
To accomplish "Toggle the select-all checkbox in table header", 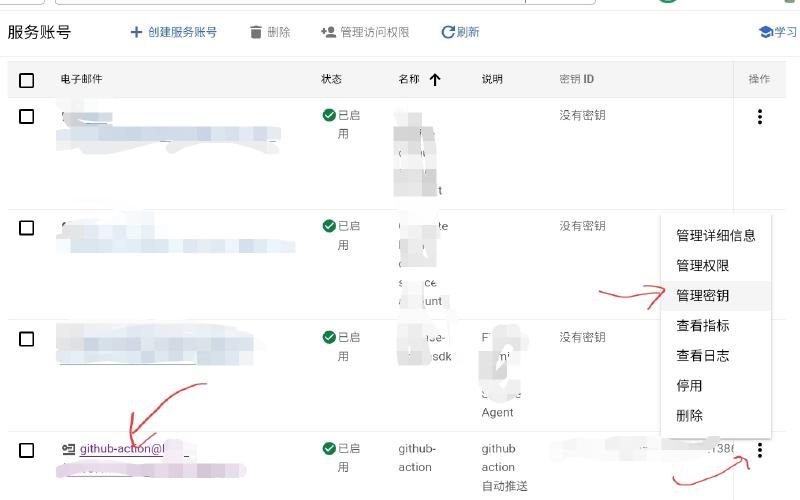I will click(x=27, y=80).
